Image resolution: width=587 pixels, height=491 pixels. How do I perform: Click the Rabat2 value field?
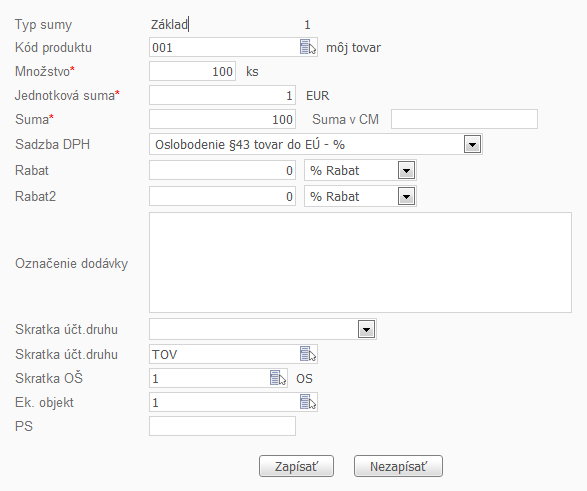(222, 196)
